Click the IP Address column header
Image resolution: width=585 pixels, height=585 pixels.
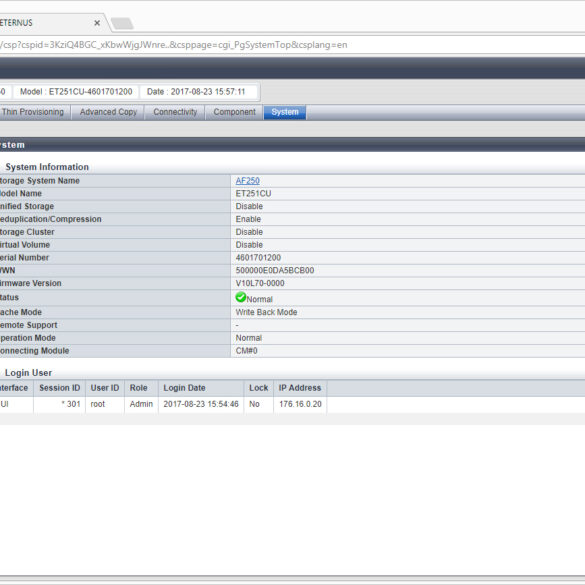click(300, 388)
